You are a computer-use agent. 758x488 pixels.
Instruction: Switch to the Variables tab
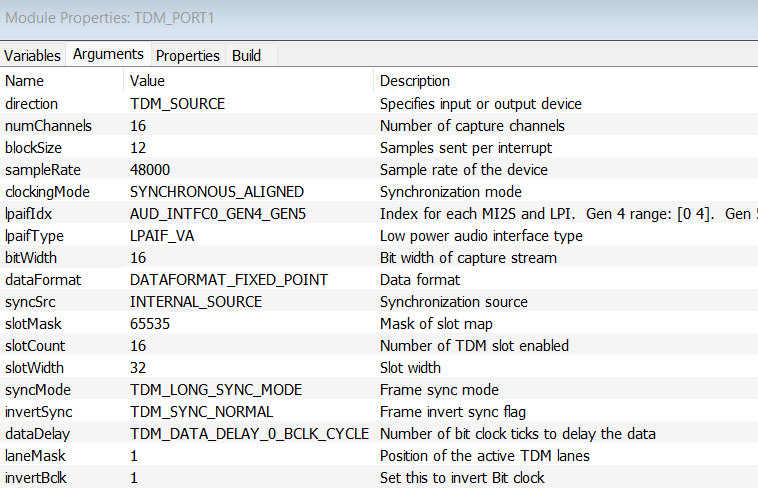pos(33,56)
